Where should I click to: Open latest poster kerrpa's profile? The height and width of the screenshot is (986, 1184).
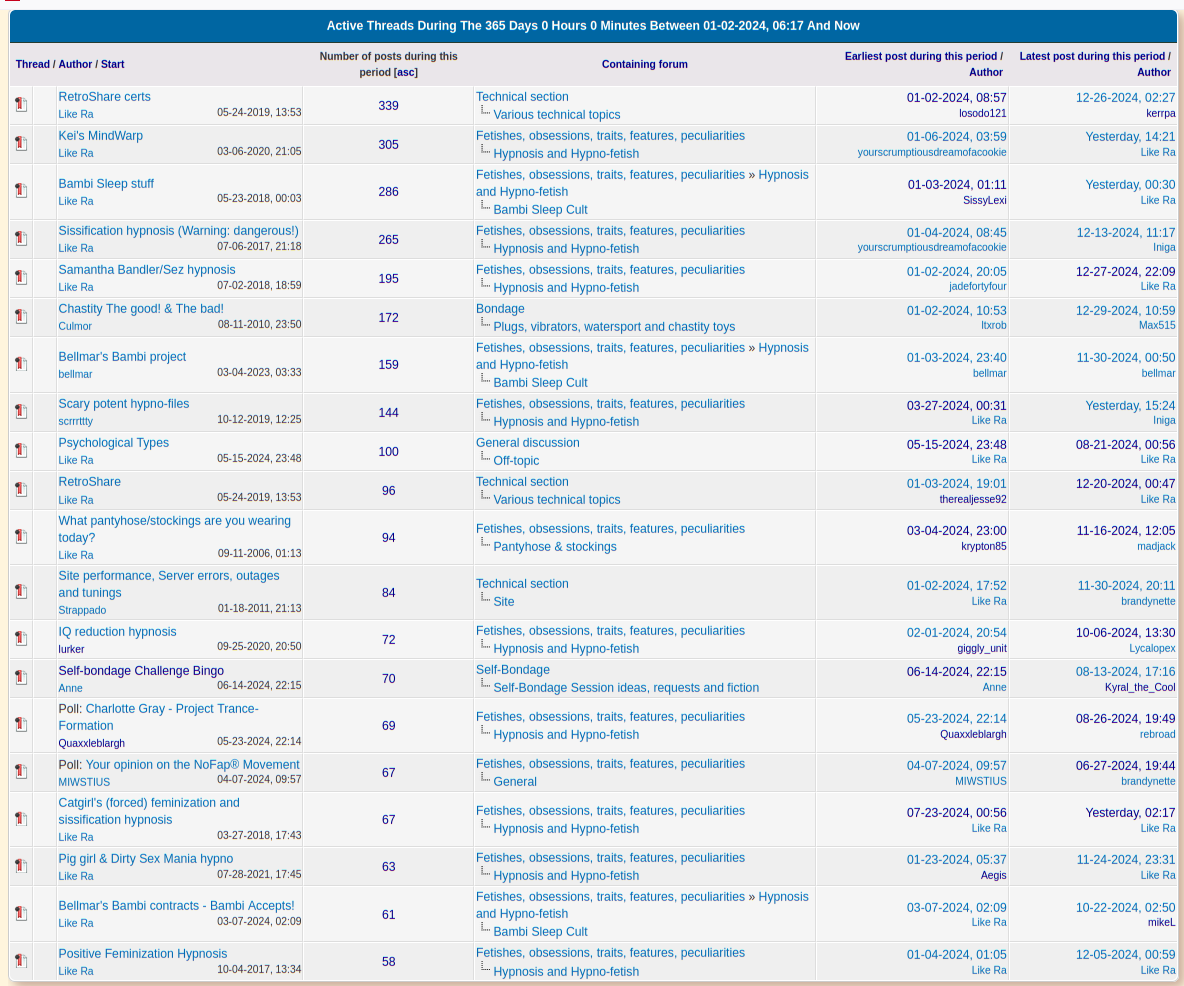pyautogui.click(x=1160, y=113)
